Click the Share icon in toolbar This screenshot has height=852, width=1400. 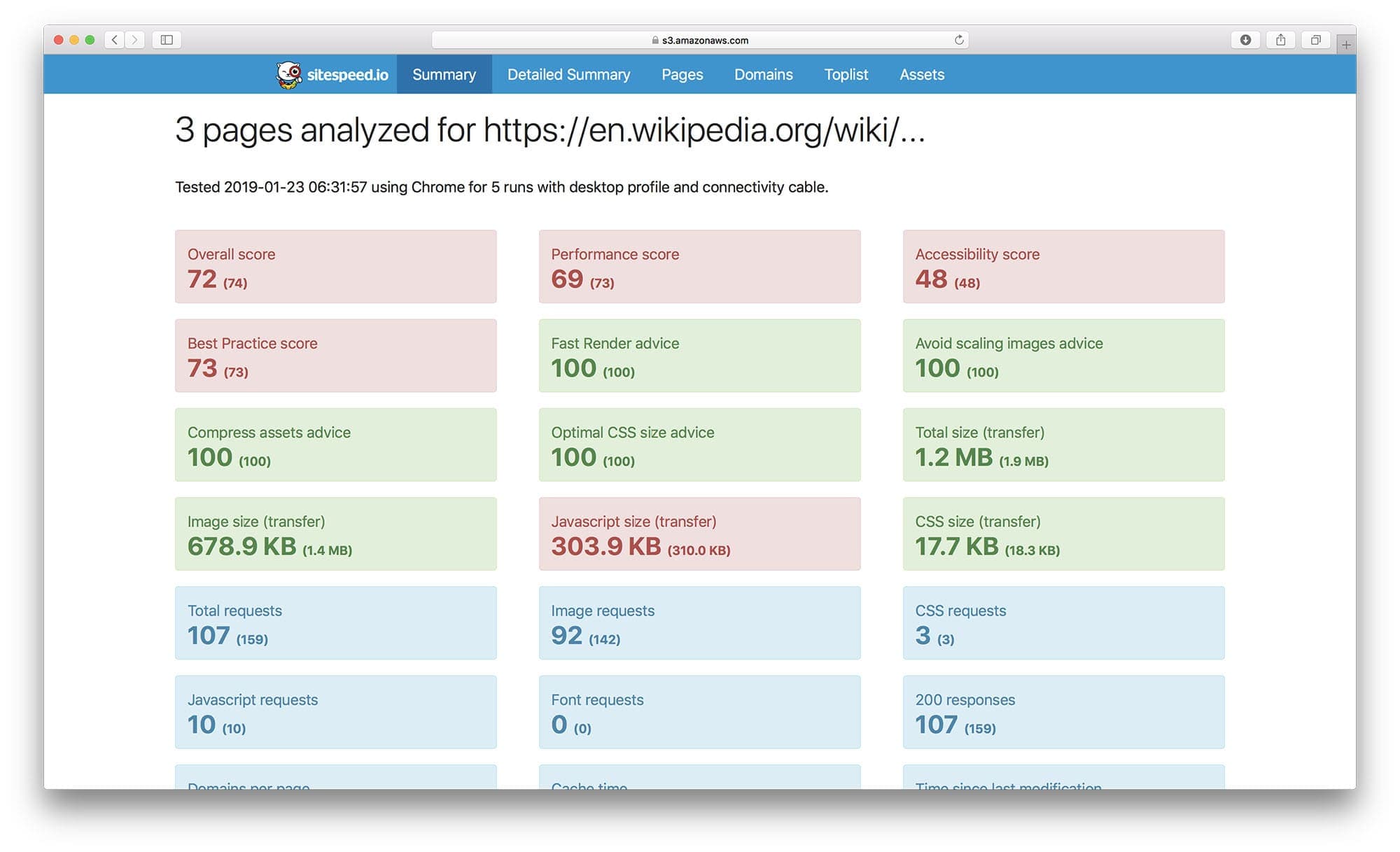(x=1280, y=40)
